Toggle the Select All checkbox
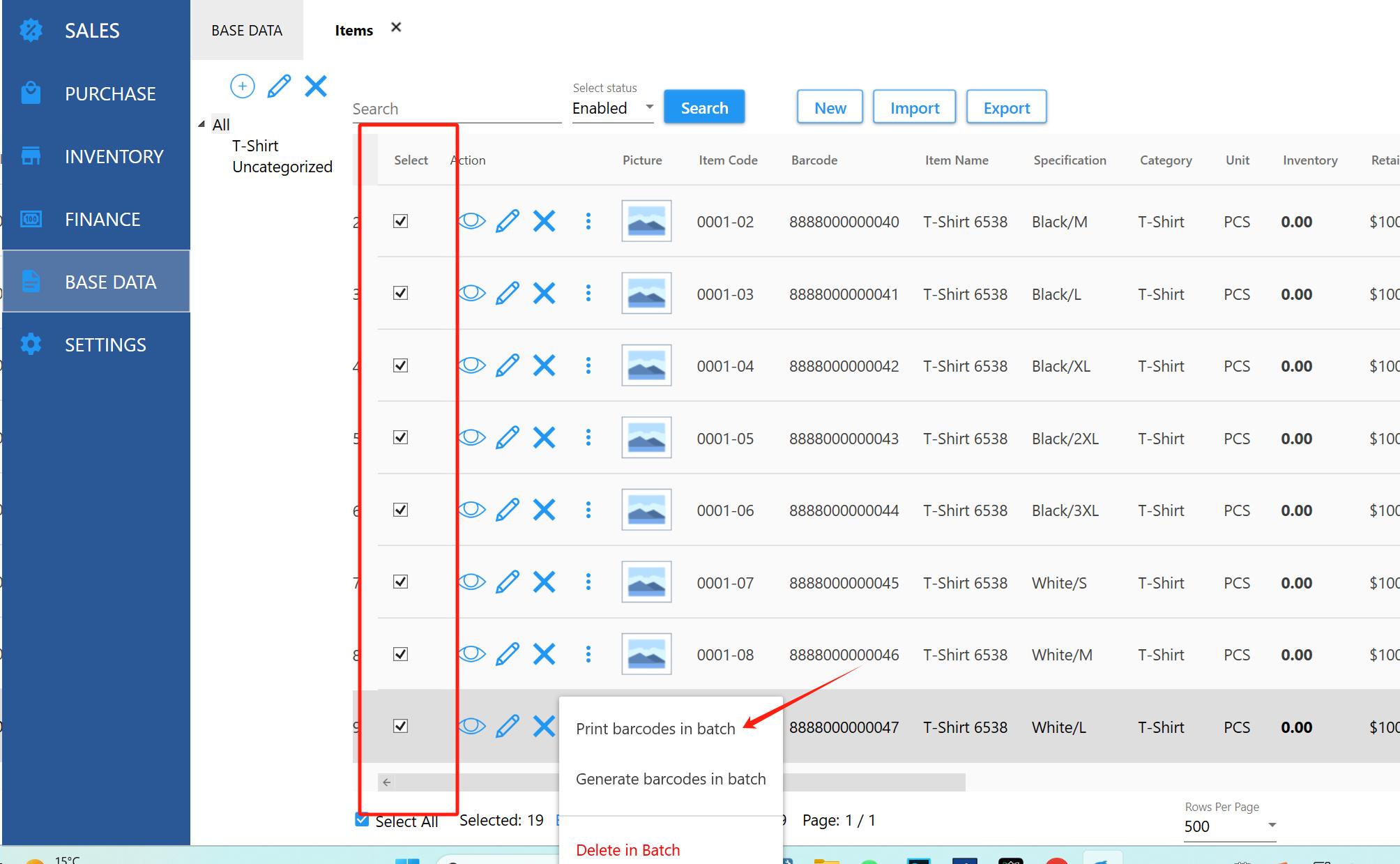Image resolution: width=1400 pixels, height=864 pixels. pos(362,819)
